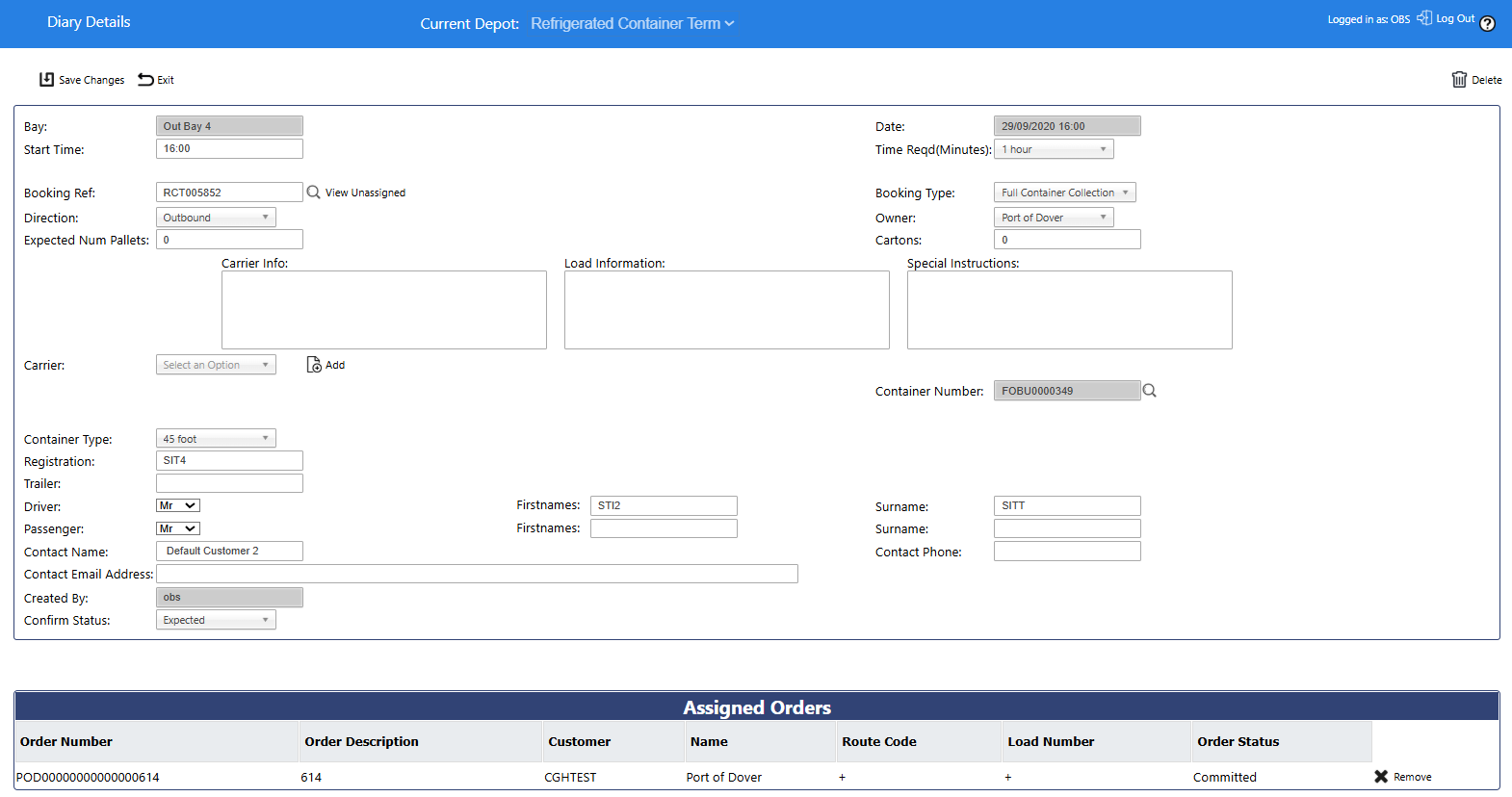Open the Driver title Mr dropdown
The image size is (1512, 797).
click(178, 505)
